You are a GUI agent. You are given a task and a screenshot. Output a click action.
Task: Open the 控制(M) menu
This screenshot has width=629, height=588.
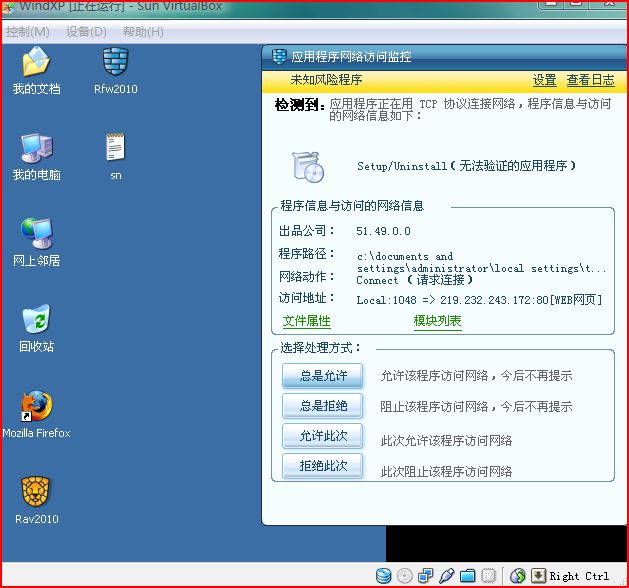coord(28,32)
